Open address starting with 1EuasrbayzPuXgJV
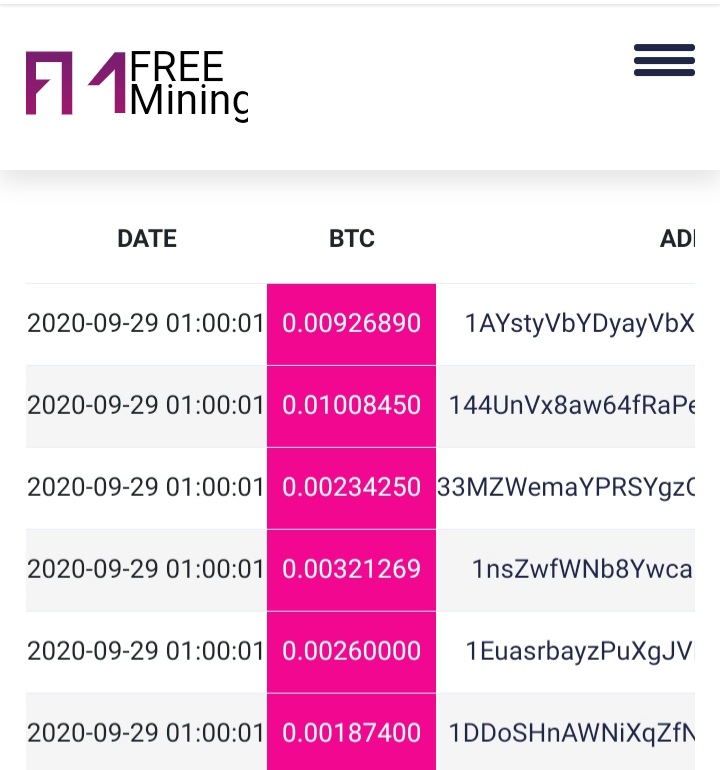Screen dimensions: 720x770 tap(580, 652)
